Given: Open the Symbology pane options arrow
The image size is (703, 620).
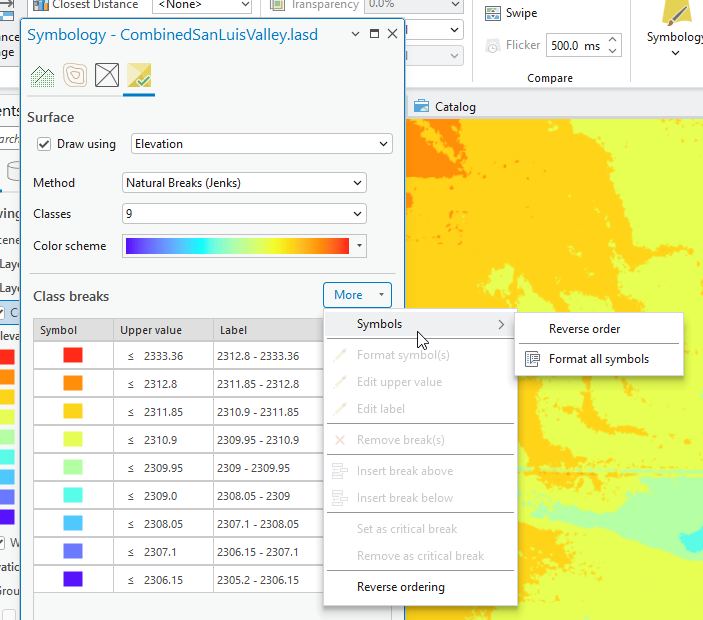Looking at the screenshot, I should (x=356, y=34).
